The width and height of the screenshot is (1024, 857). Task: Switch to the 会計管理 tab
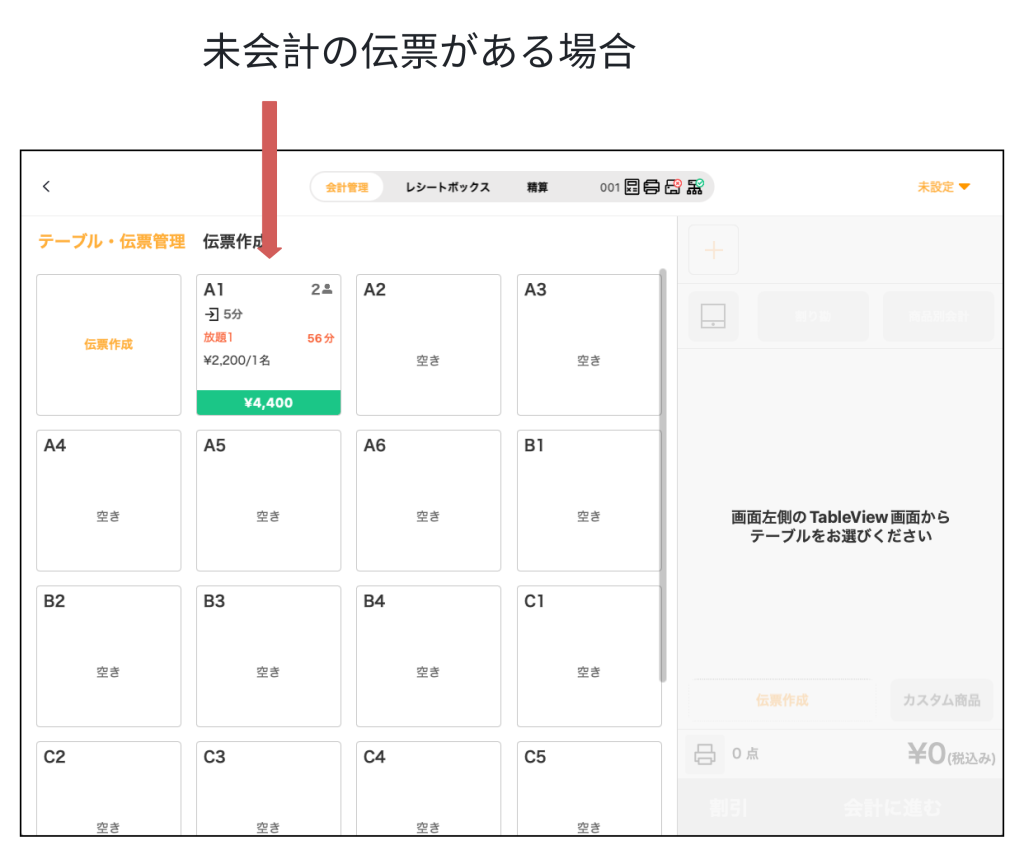coord(347,187)
